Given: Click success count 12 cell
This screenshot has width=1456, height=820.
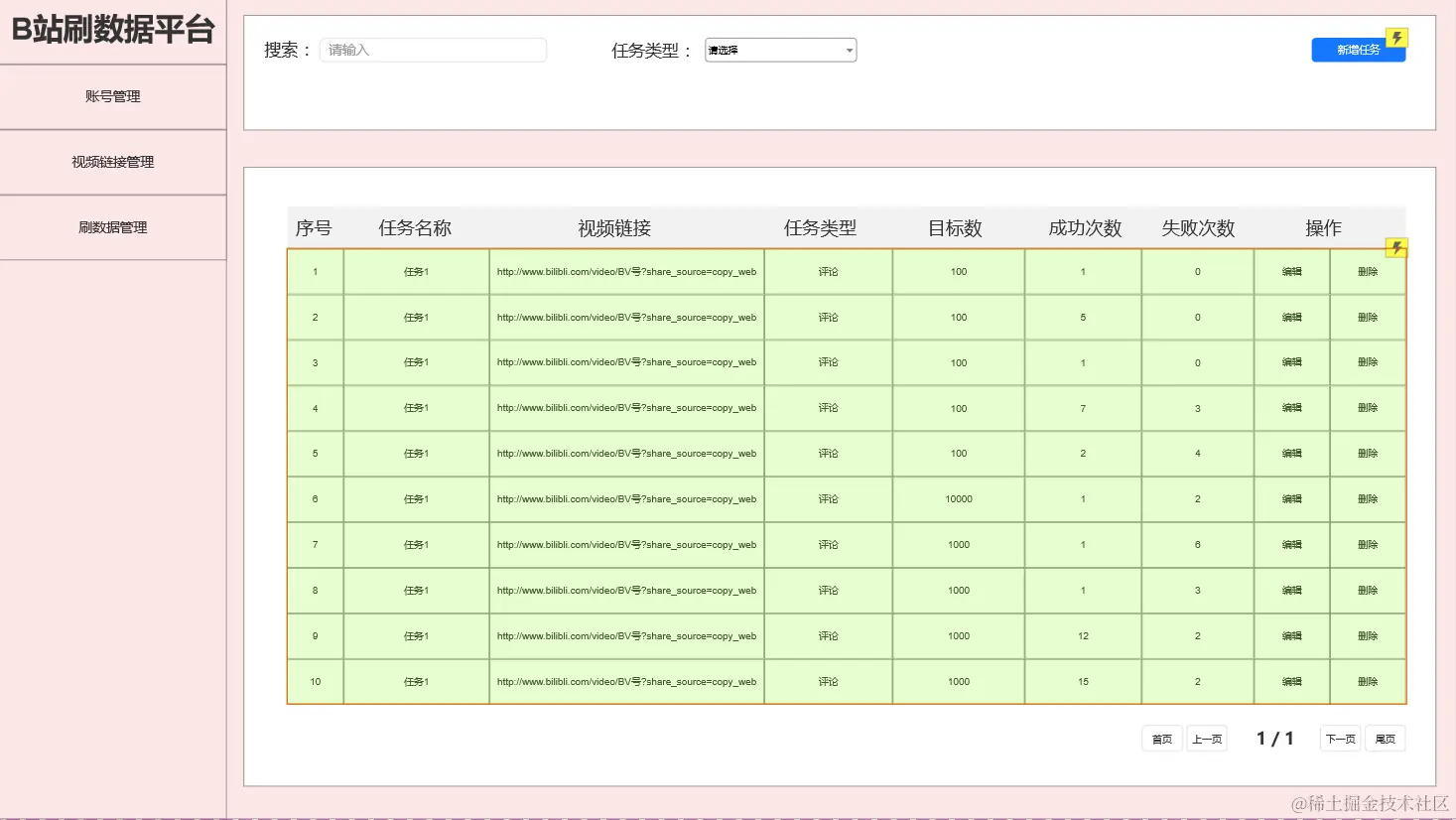Looking at the screenshot, I should pyautogui.click(x=1083, y=636).
